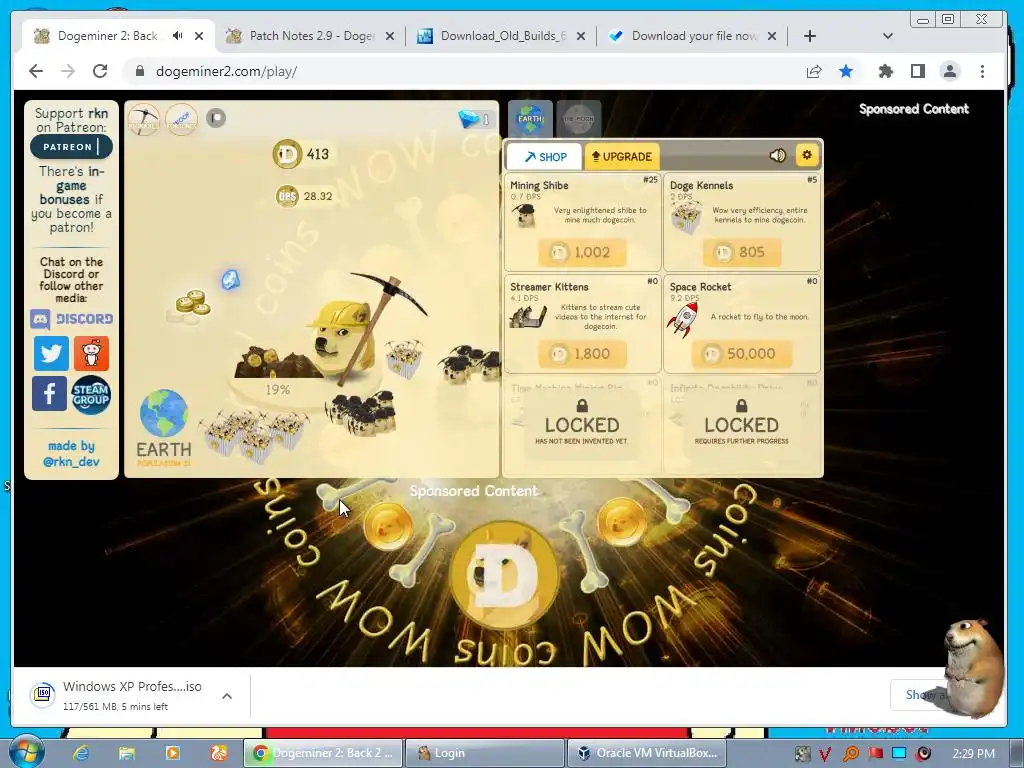1024x768 pixels.
Task: View site info lock icon
Action: pyautogui.click(x=139, y=71)
